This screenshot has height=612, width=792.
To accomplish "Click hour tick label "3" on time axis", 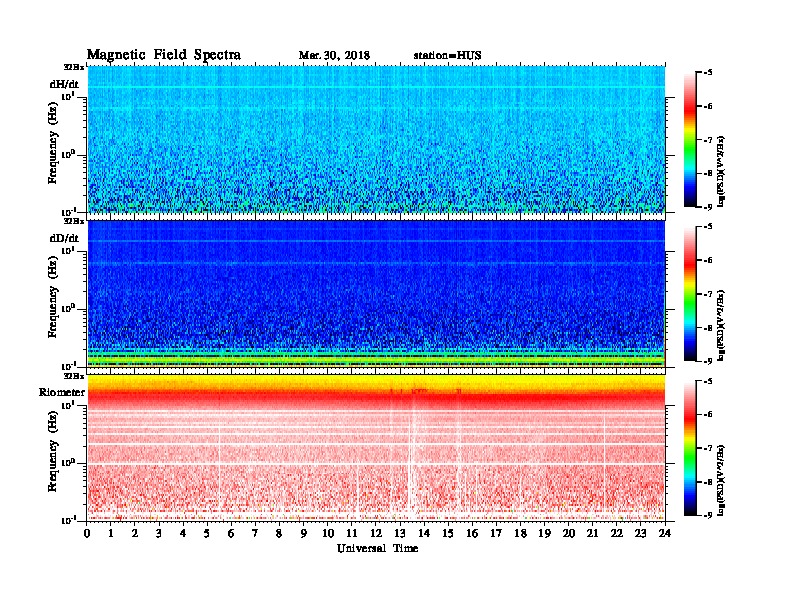I will (x=159, y=533).
